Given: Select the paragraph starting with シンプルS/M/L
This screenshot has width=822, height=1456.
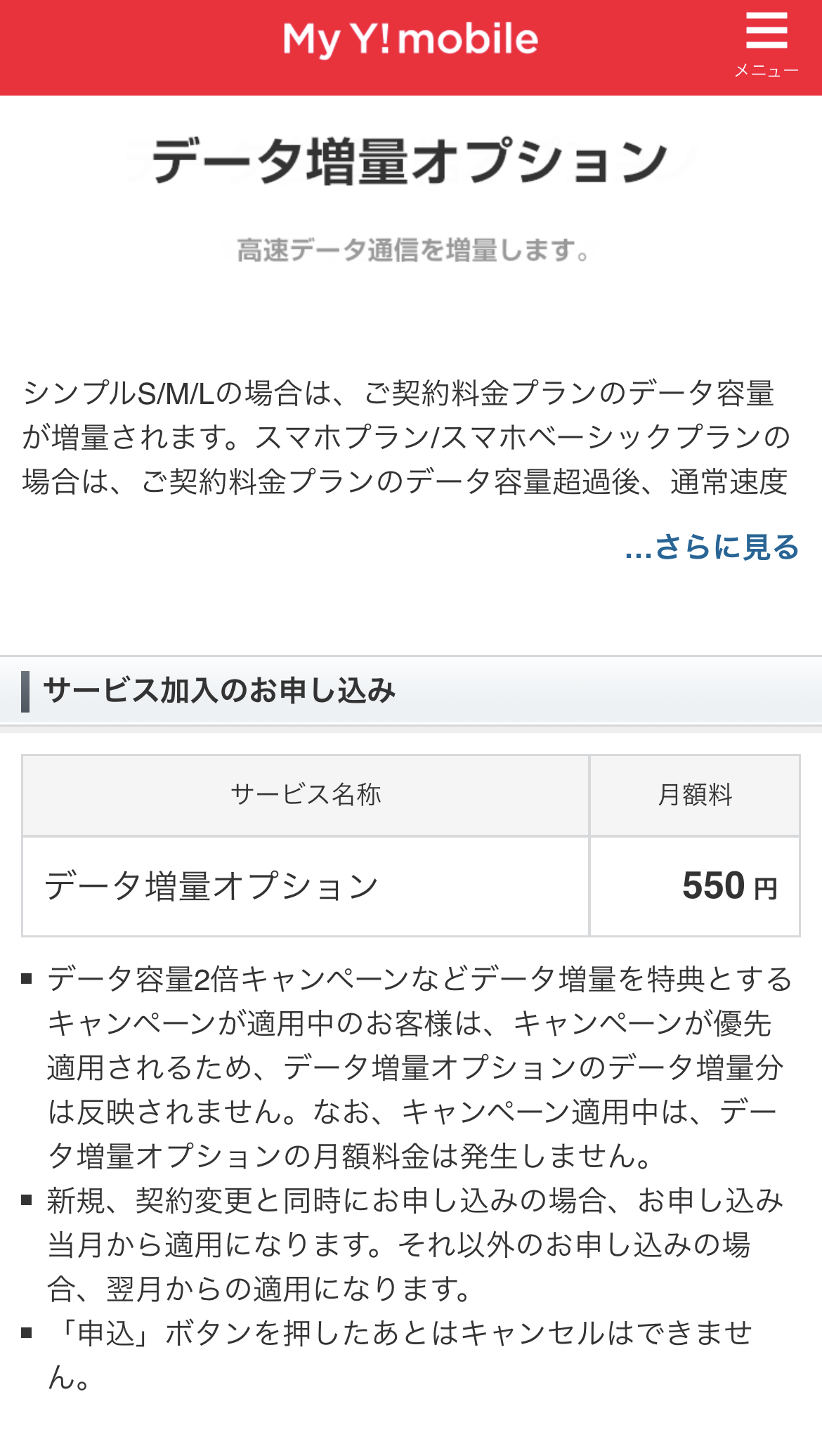Looking at the screenshot, I should tap(406, 437).
